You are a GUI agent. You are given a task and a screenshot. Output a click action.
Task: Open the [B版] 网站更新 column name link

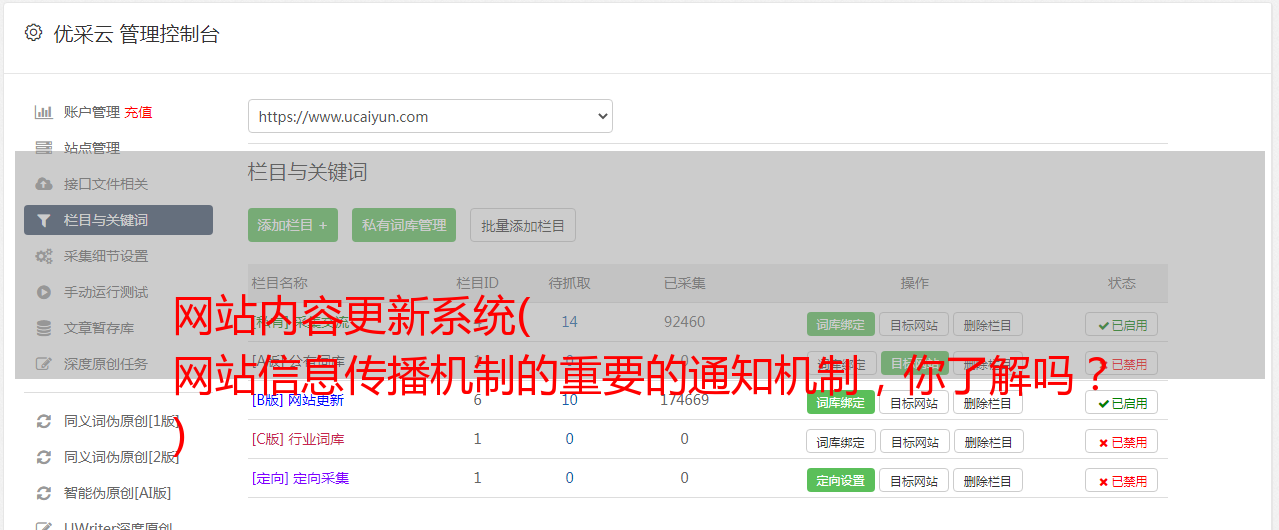[298, 400]
